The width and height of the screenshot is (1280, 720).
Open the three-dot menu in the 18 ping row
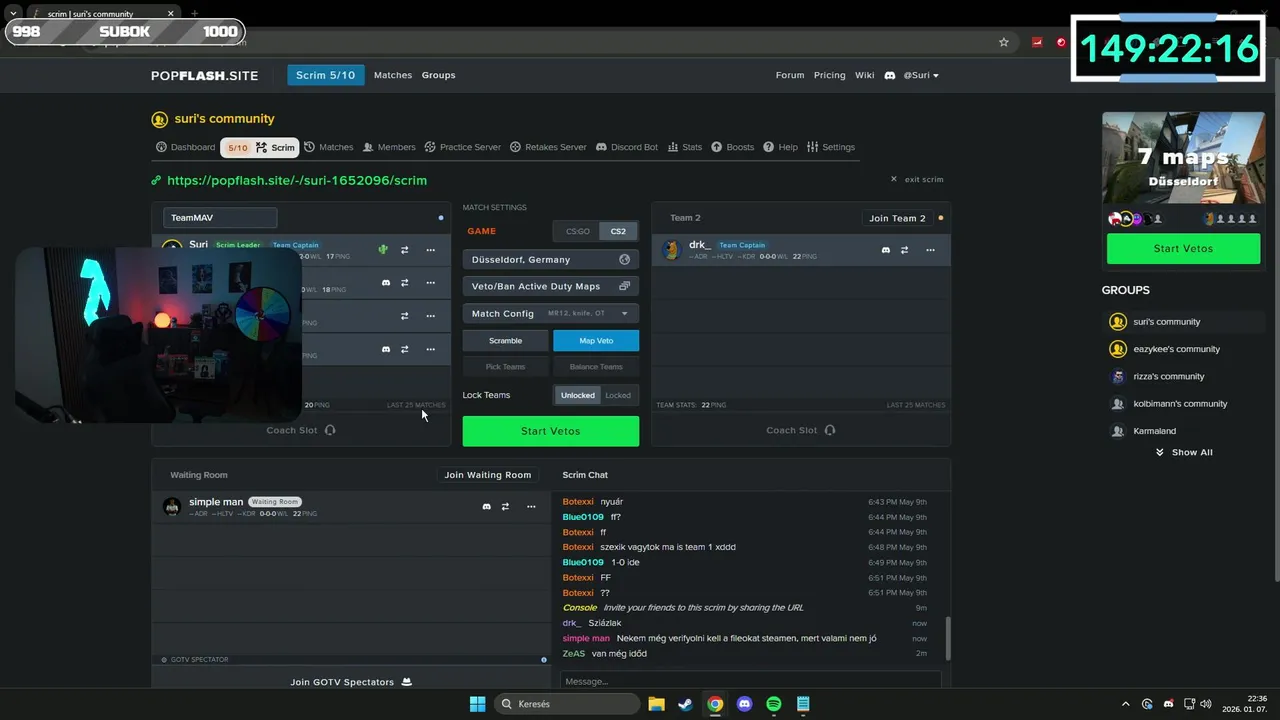coord(431,283)
